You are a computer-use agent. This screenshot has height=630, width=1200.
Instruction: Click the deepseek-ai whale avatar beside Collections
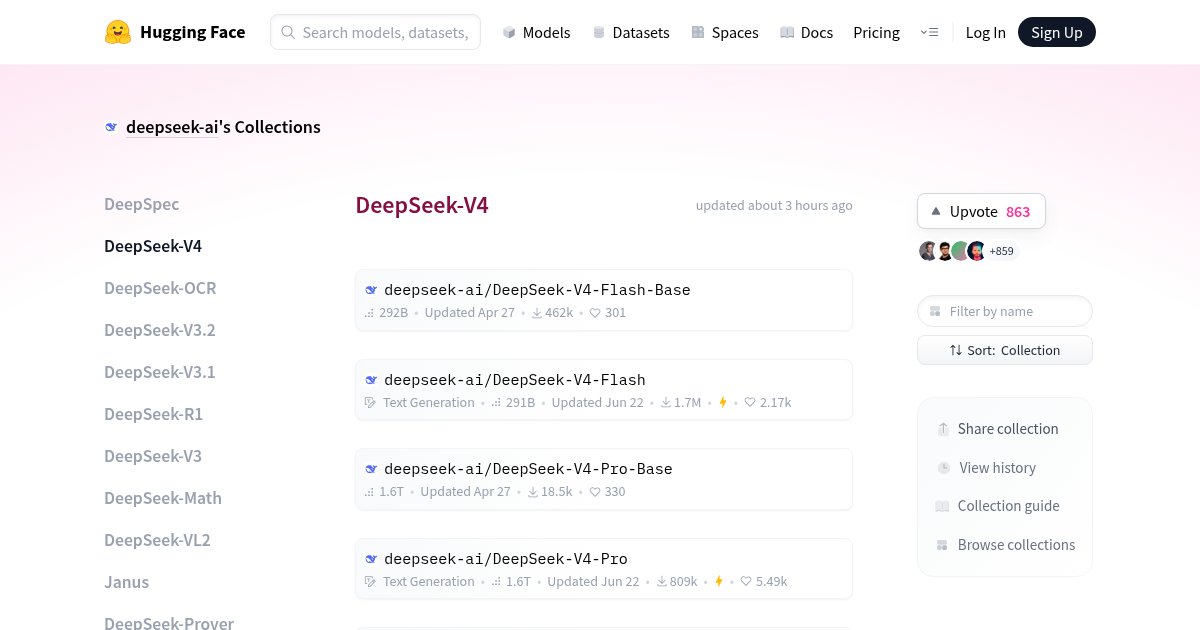click(111, 127)
